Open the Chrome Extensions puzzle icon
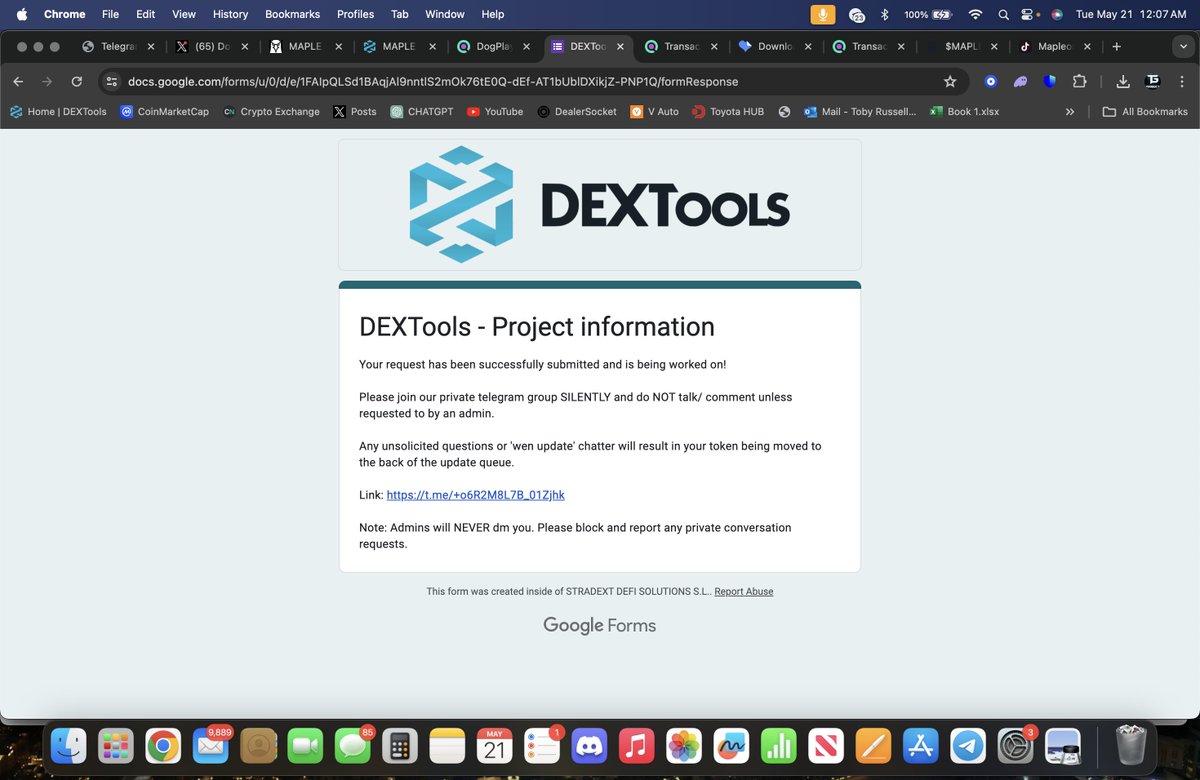 [1079, 81]
